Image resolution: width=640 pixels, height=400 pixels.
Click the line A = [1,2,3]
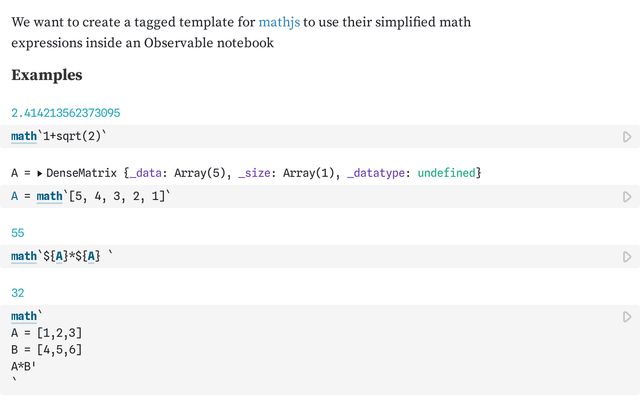tap(47, 333)
